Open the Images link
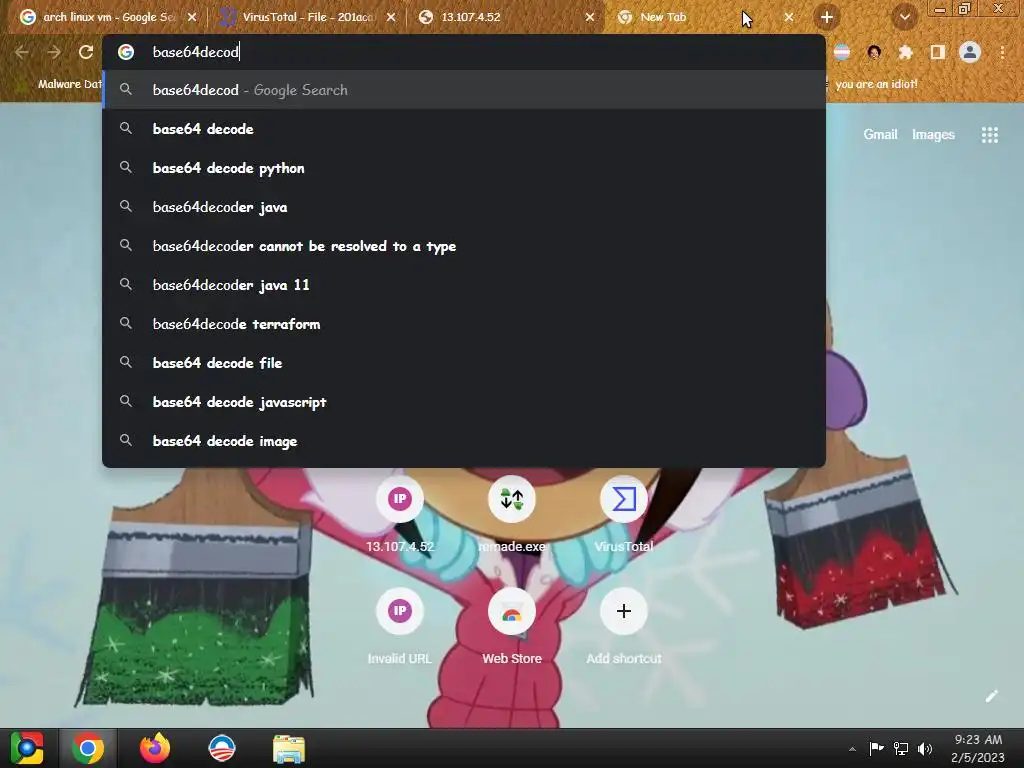This screenshot has height=768, width=1024. click(x=933, y=135)
